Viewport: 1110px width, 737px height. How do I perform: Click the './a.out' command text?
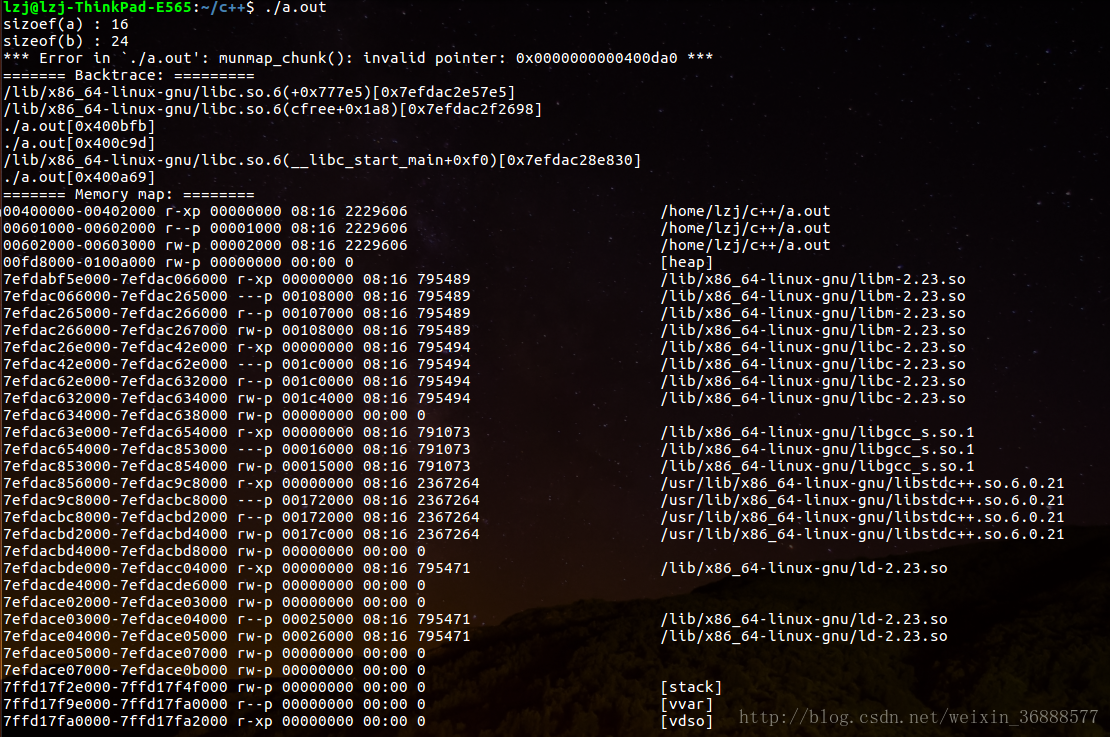click(294, 8)
